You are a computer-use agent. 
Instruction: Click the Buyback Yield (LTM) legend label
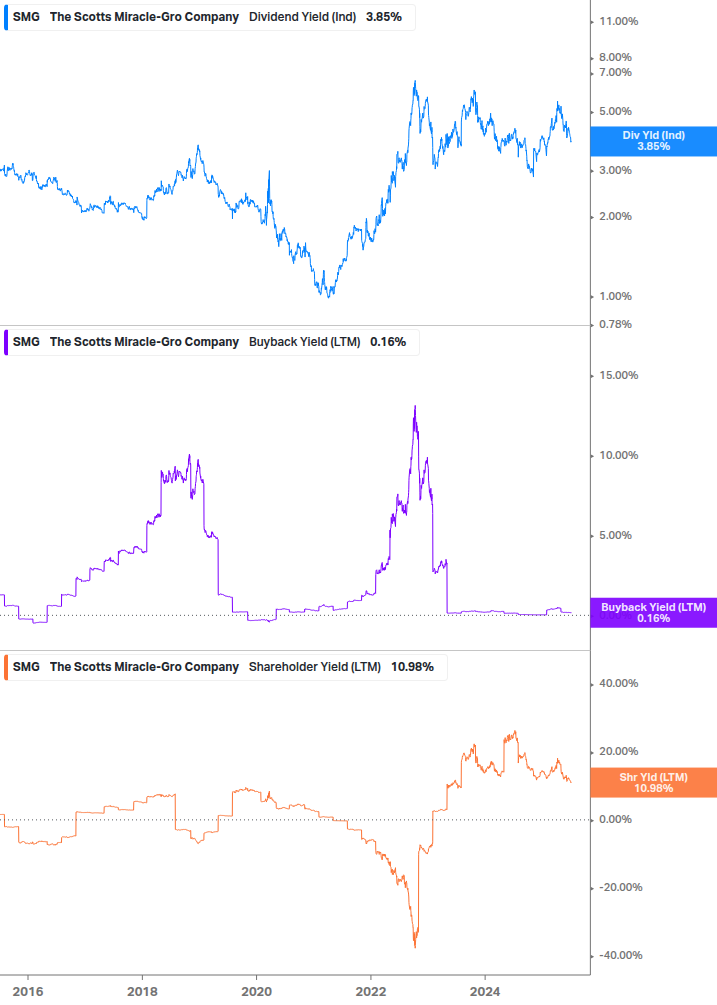click(304, 342)
